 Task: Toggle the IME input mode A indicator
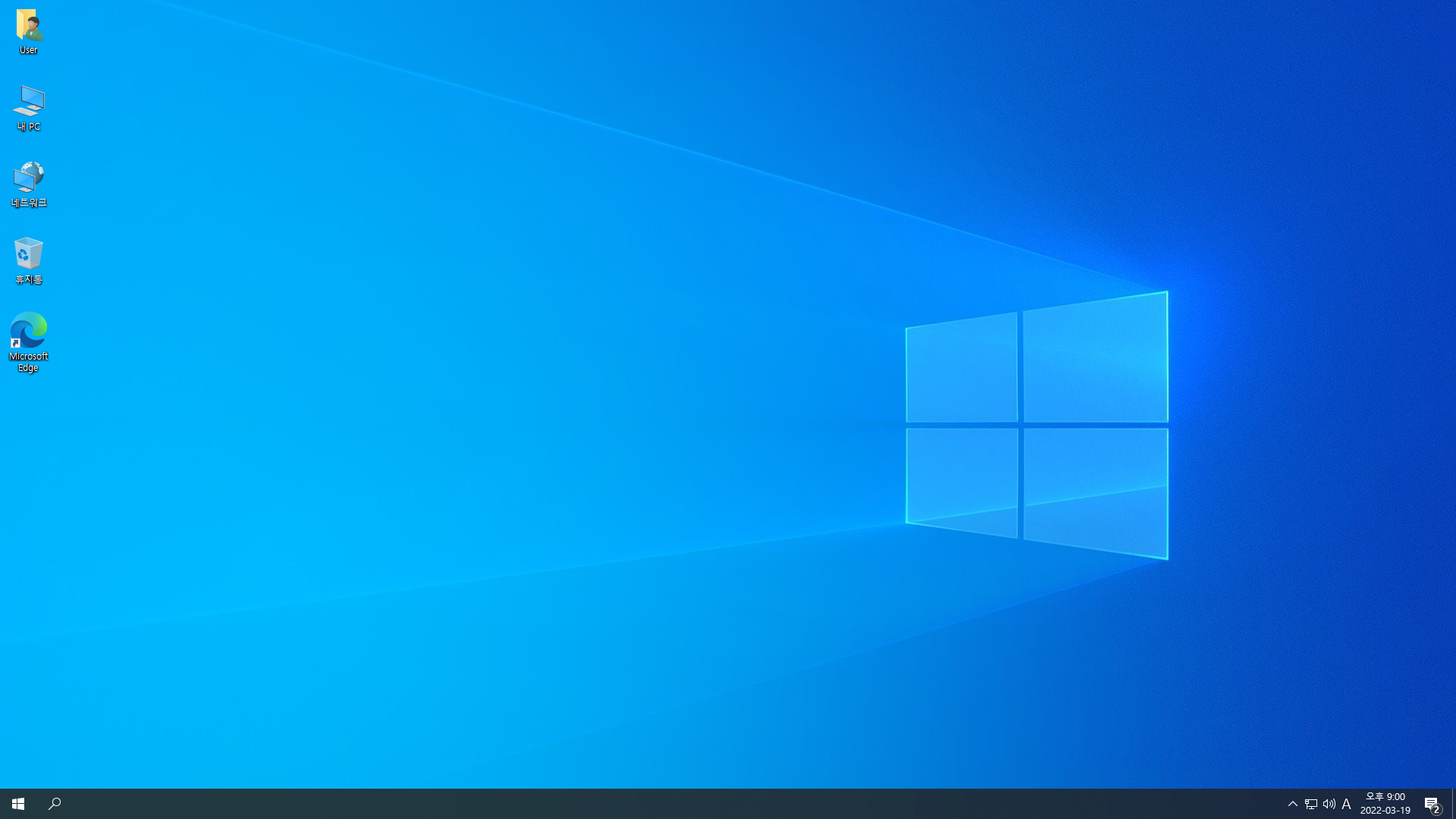coord(1347,804)
